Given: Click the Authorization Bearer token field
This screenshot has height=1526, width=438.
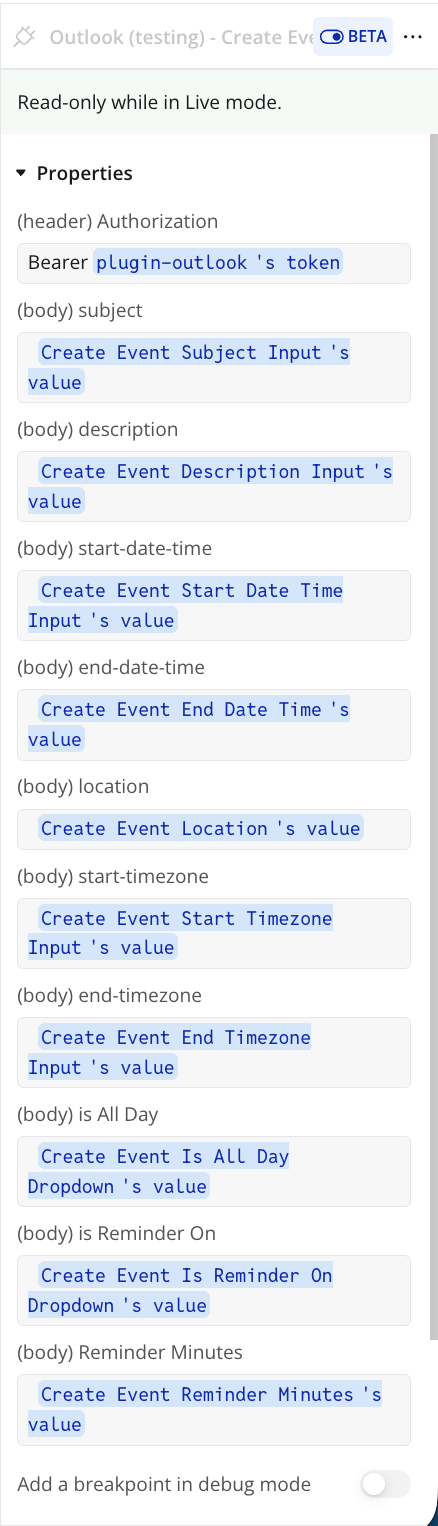Looking at the screenshot, I should point(214,263).
